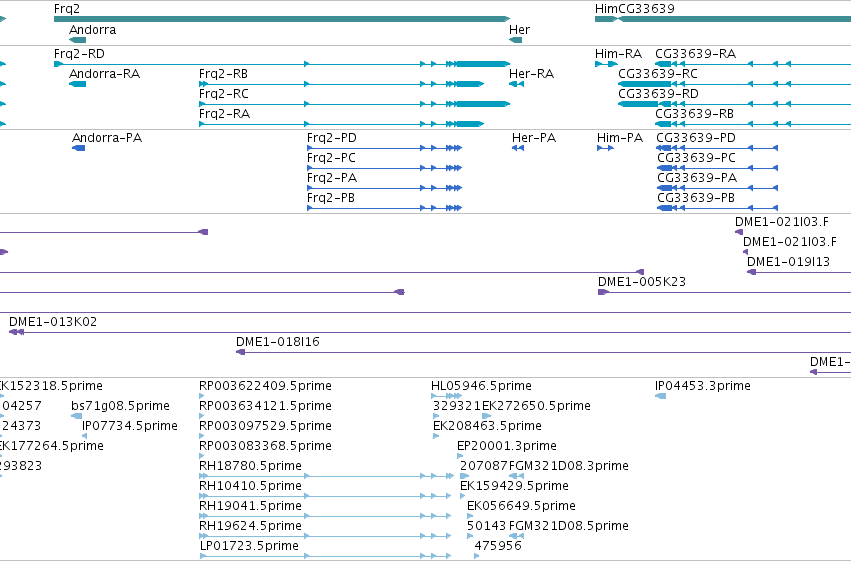Select the Frq2-RA transcript

(341, 124)
